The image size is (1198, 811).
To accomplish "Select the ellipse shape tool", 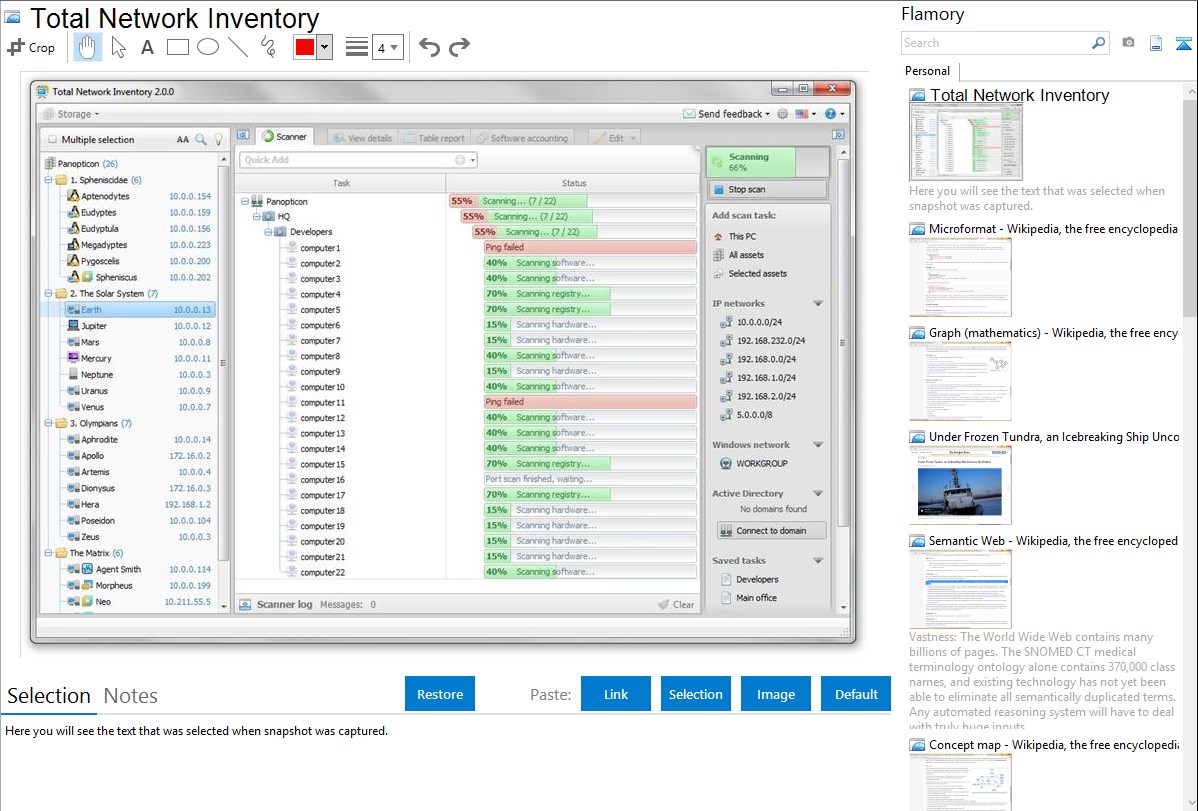I will 208,47.
